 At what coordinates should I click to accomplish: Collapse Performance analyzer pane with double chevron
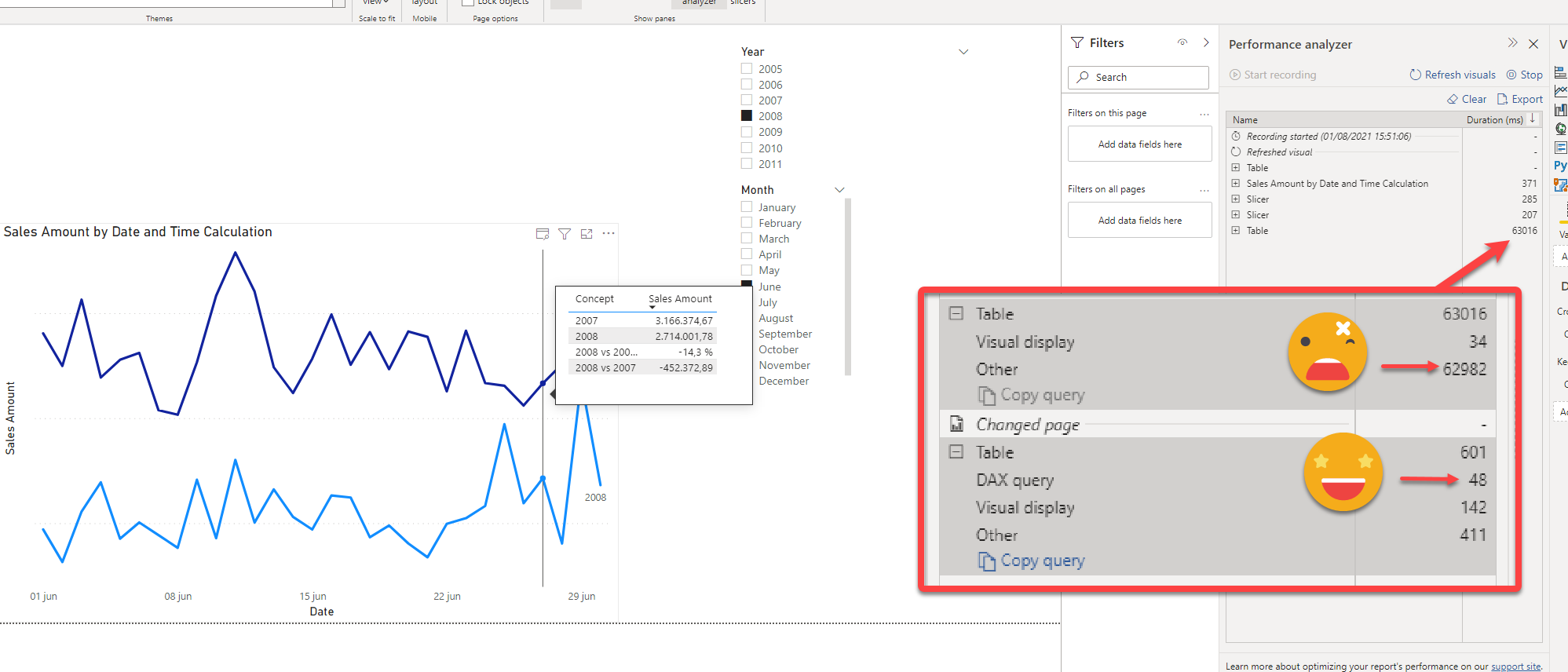click(1512, 43)
